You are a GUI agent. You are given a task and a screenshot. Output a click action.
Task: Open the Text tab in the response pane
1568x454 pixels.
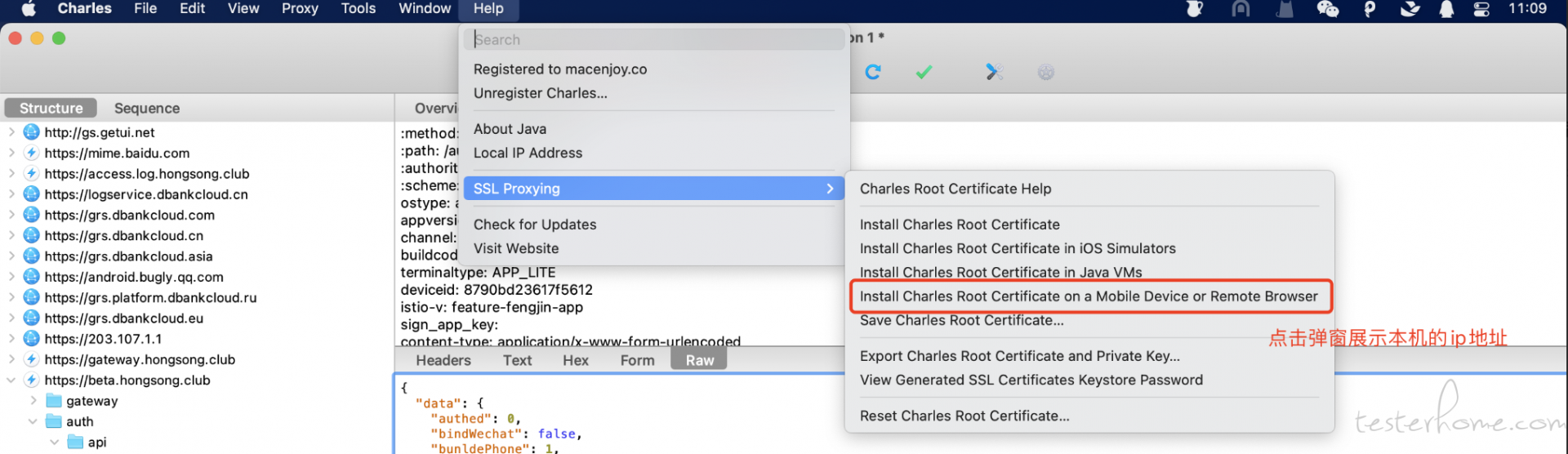[x=517, y=360]
